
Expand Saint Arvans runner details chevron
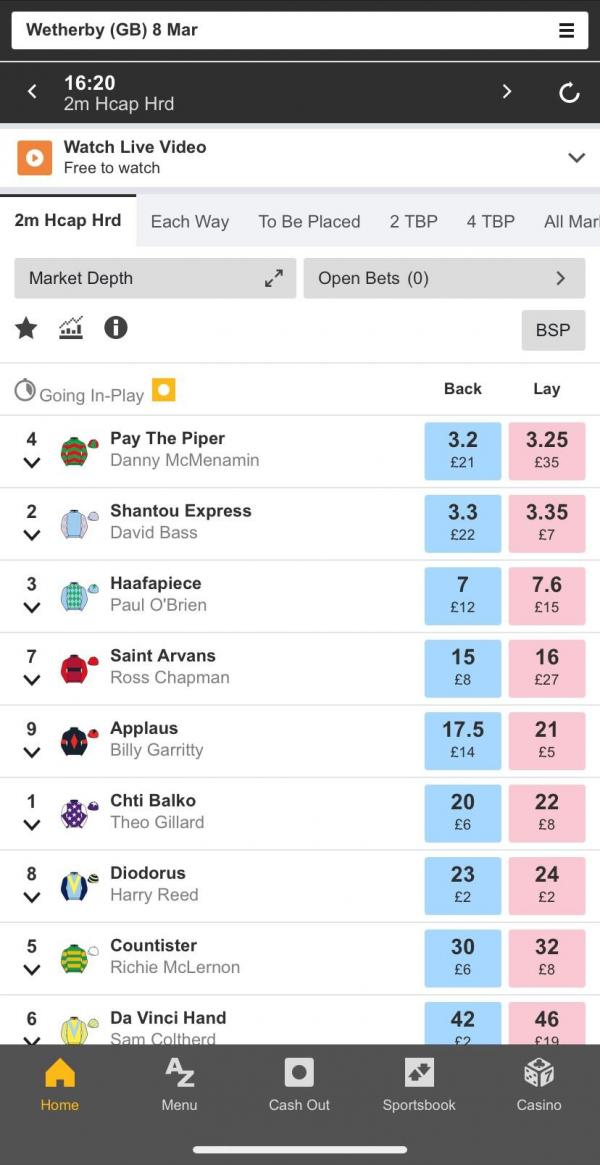pyautogui.click(x=31, y=680)
